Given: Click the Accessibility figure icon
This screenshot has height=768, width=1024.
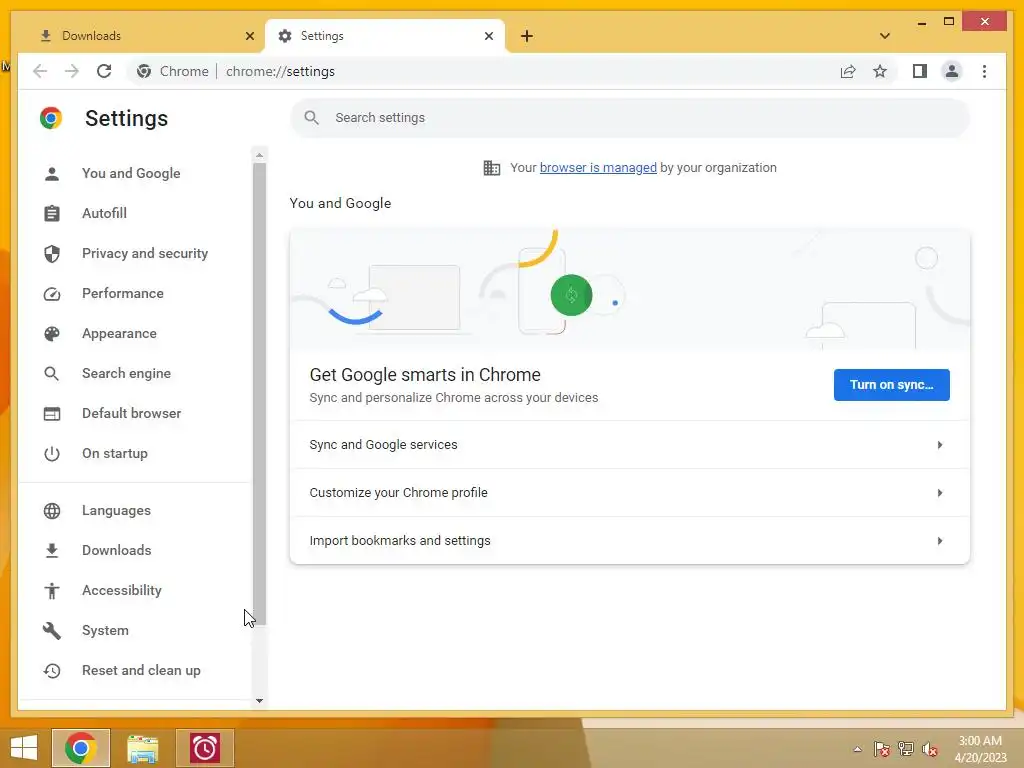Looking at the screenshot, I should pyautogui.click(x=52, y=590).
